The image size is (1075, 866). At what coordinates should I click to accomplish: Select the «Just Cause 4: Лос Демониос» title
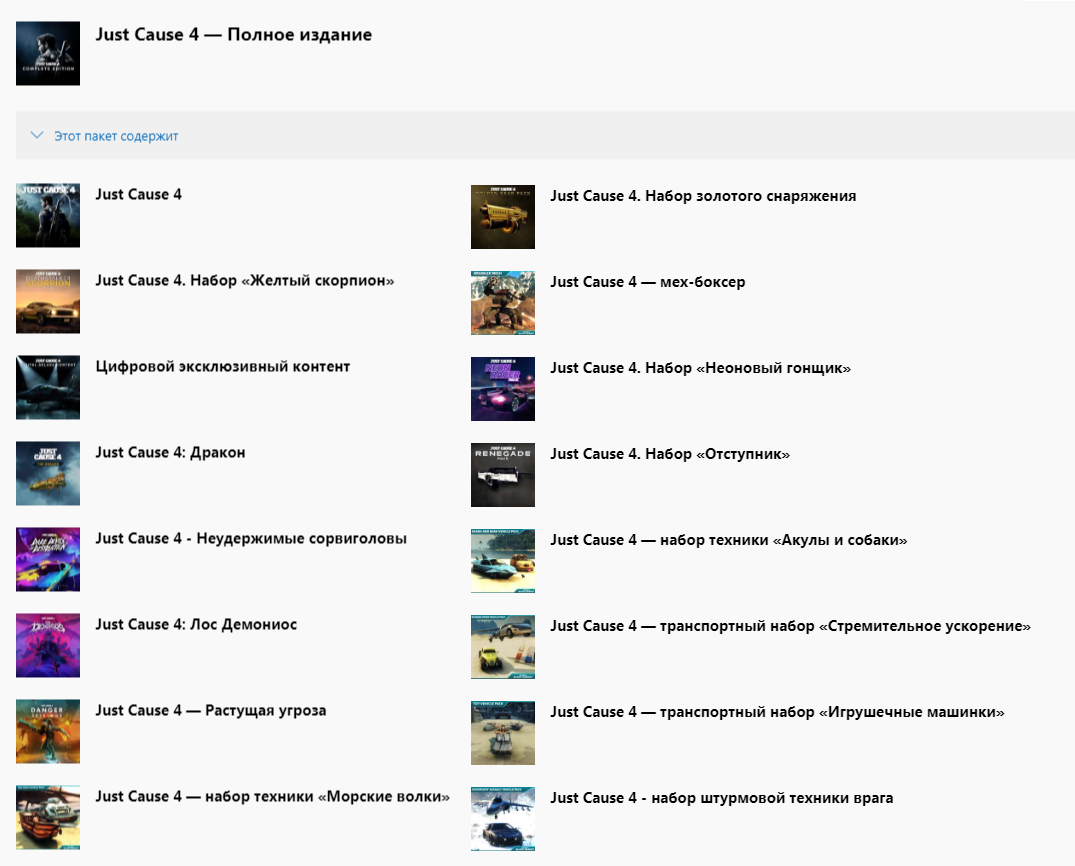point(196,625)
